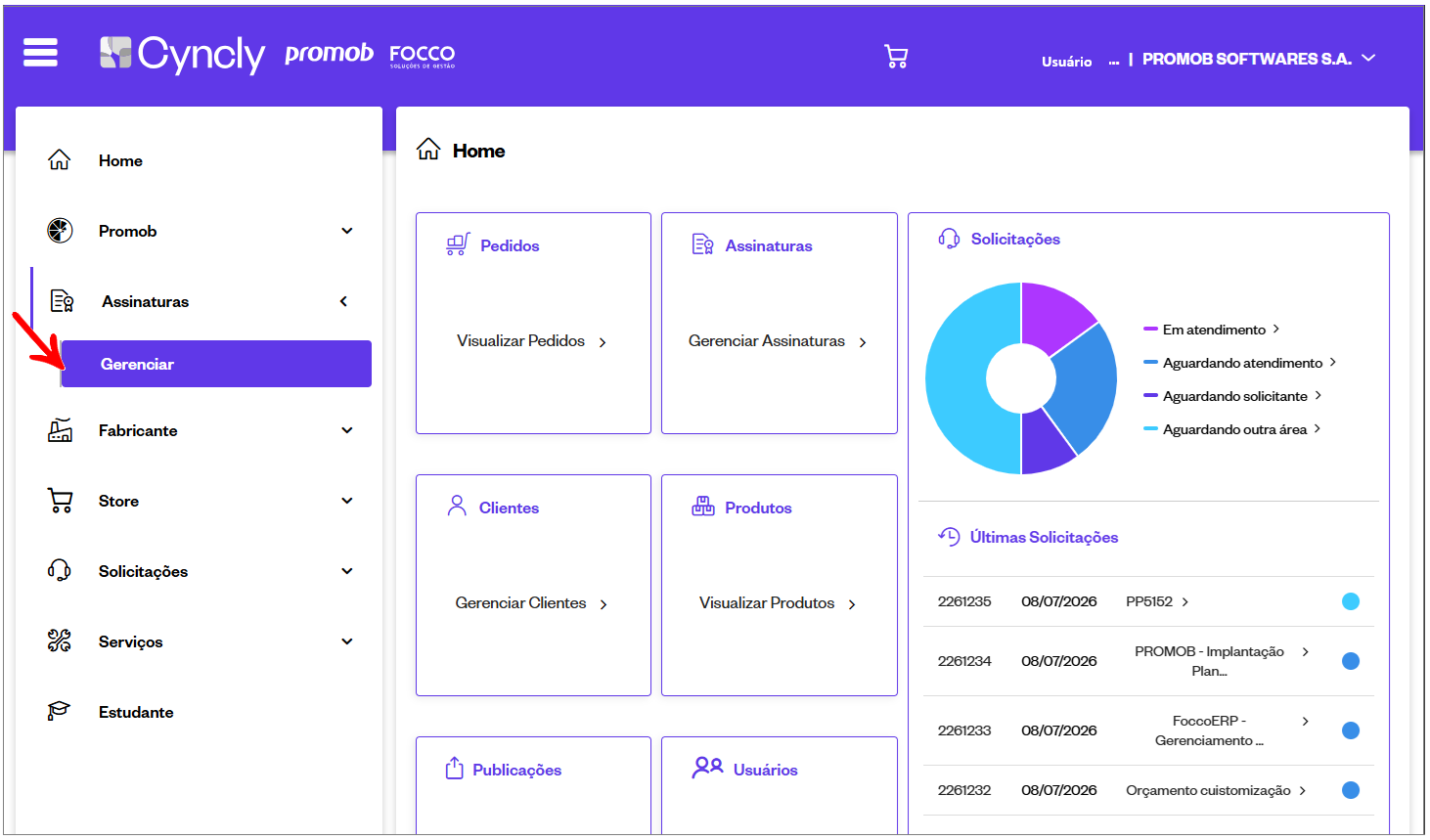Open the PROMOB - Implantação Plan... request
The height and width of the screenshot is (840, 1430).
click(1209, 661)
